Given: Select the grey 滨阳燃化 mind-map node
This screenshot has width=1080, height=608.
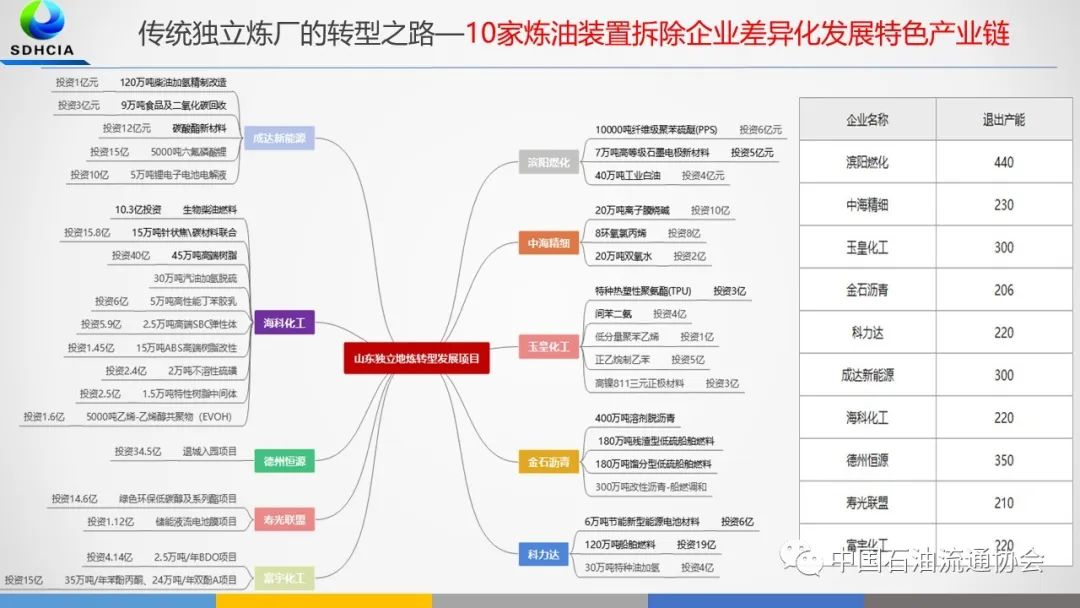Looking at the screenshot, I should (548, 163).
